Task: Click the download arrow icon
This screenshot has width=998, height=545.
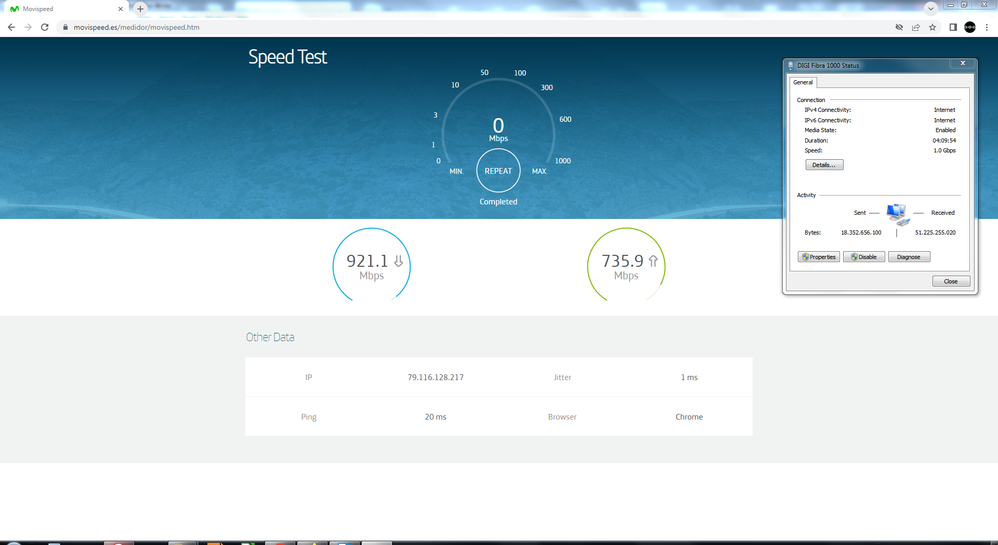Action: (398, 261)
